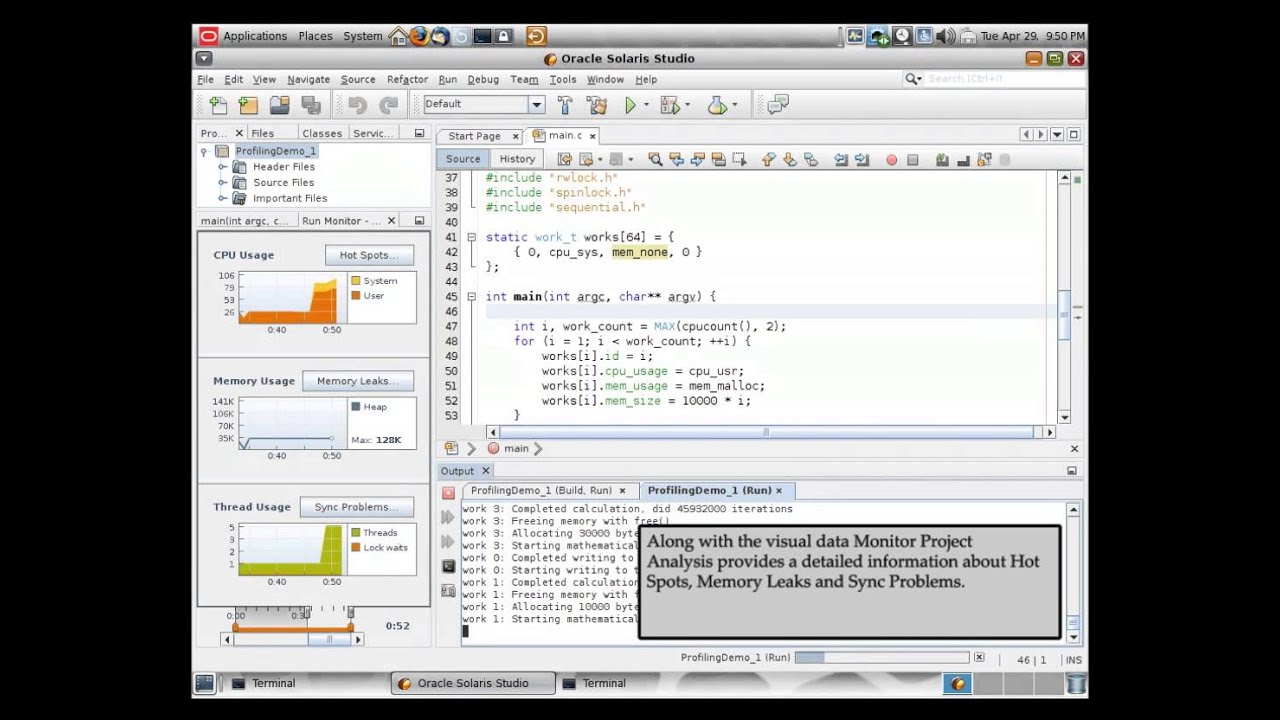1280x720 pixels.
Task: Click the terminal icon in Output sidebar
Action: [448, 566]
